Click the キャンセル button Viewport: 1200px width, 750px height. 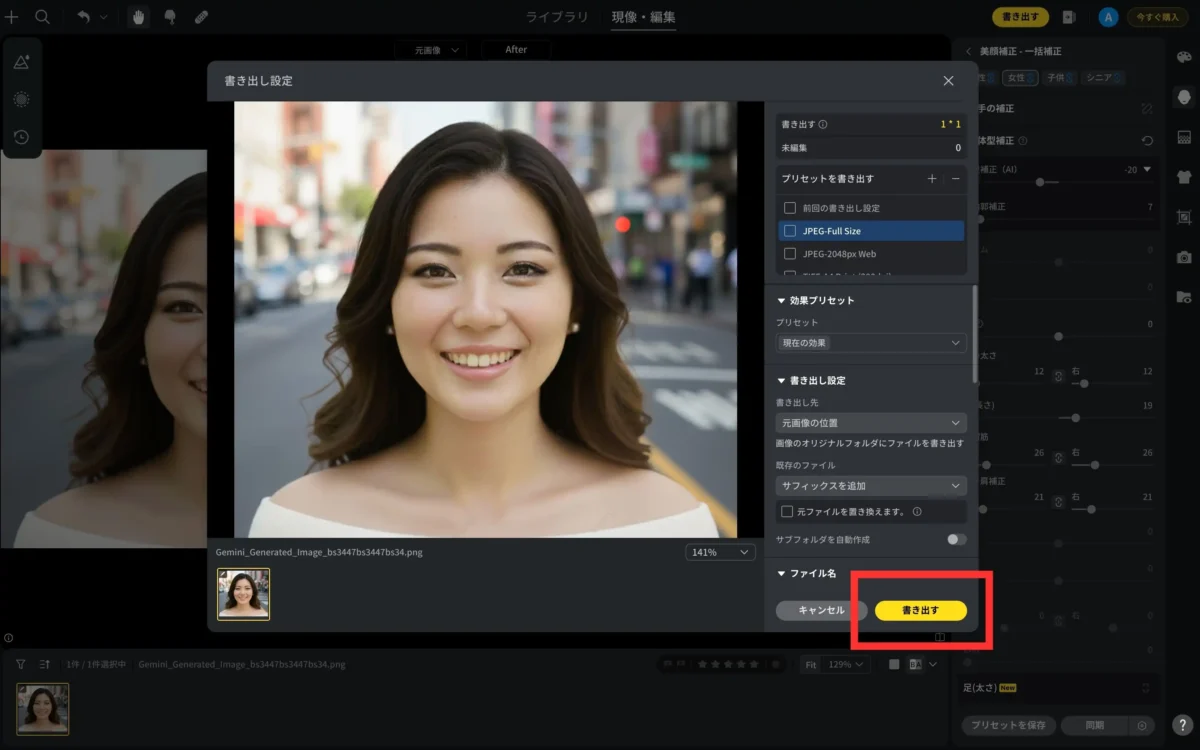coord(821,610)
